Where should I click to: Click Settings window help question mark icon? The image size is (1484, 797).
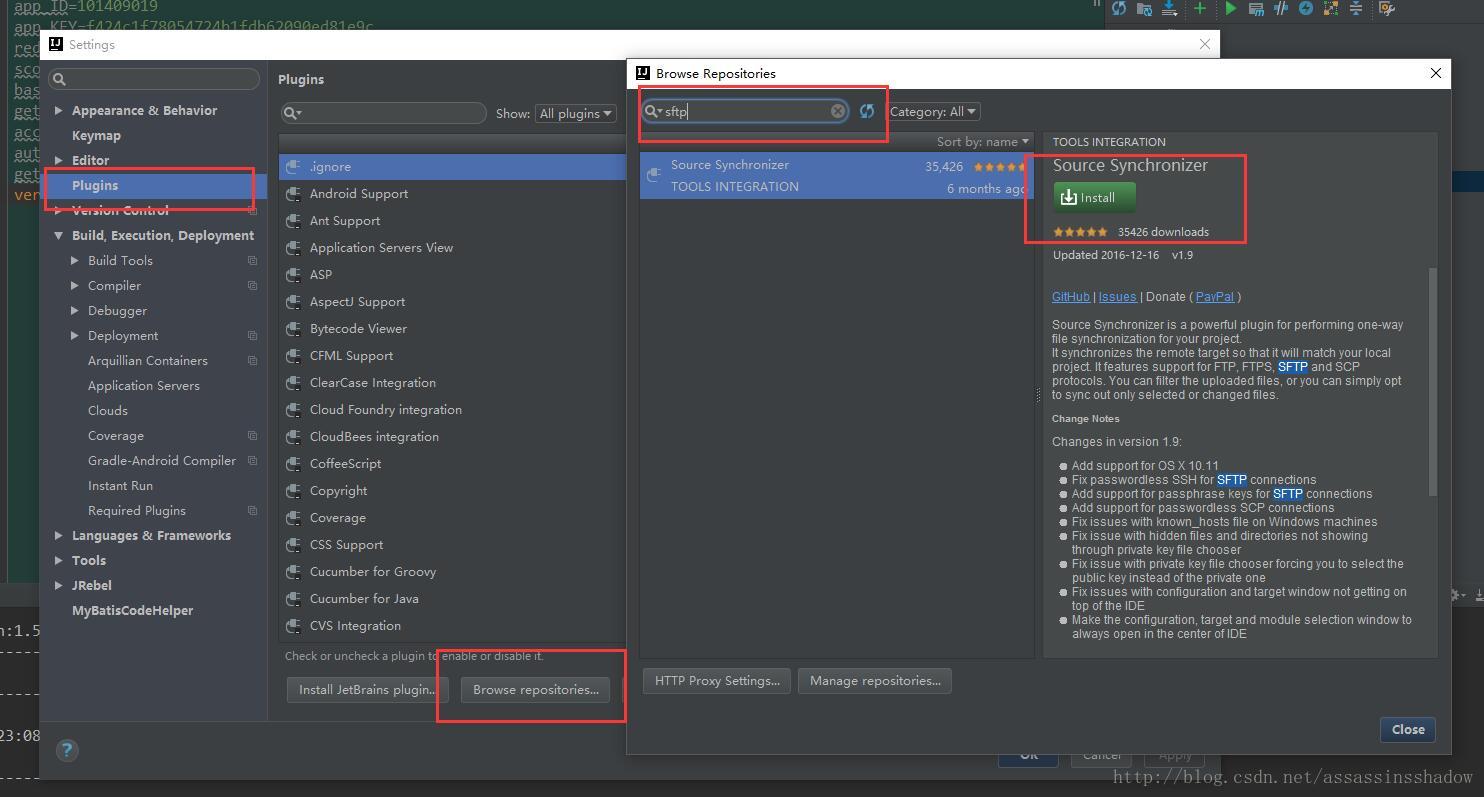(67, 750)
